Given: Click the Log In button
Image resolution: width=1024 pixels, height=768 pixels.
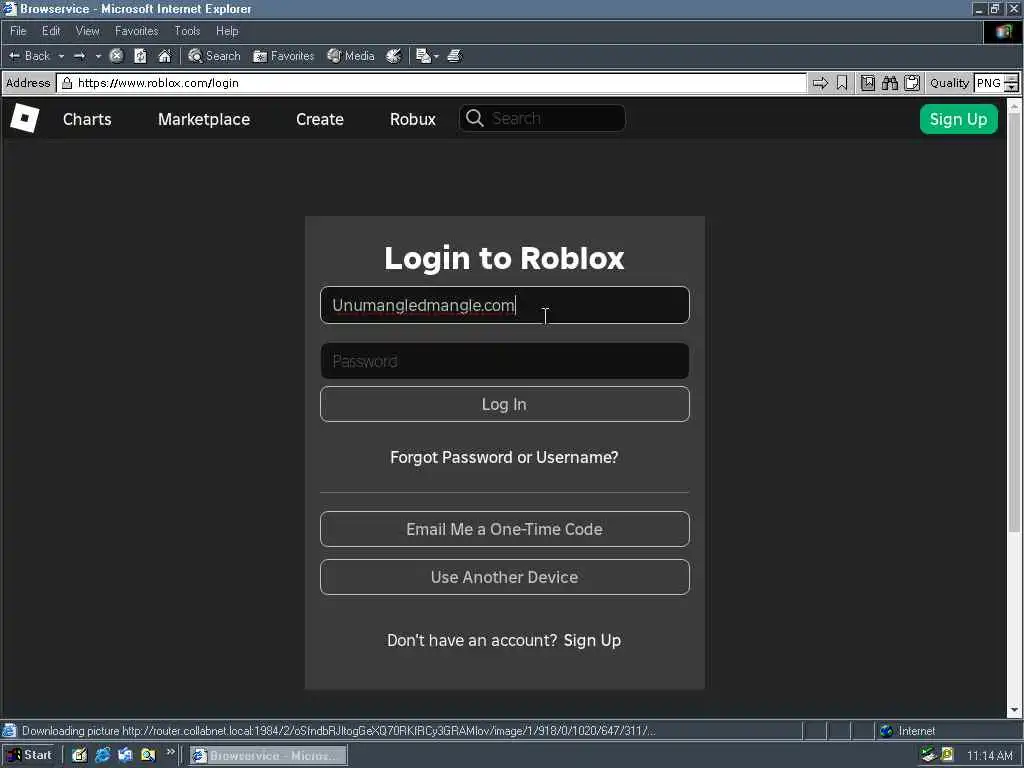Looking at the screenshot, I should pyautogui.click(x=505, y=404).
